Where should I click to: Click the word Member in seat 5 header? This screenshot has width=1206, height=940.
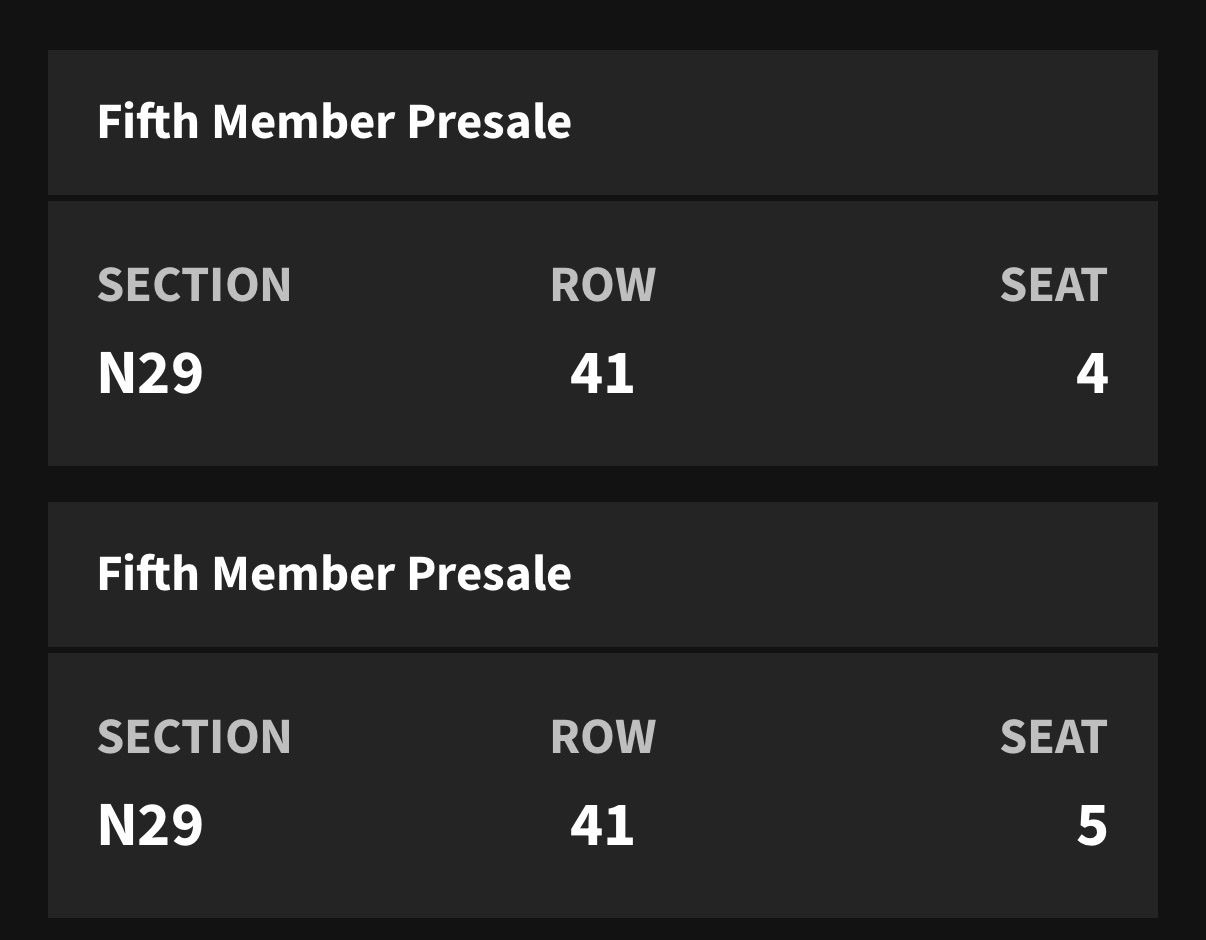(x=304, y=574)
